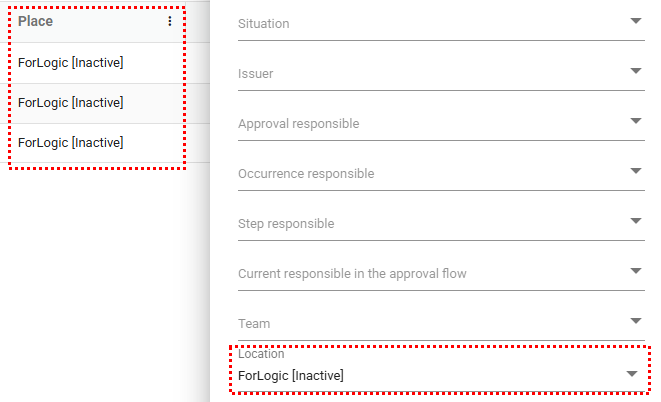Open the Location dropdown arrow
The width and height of the screenshot is (661, 402).
(x=631, y=374)
